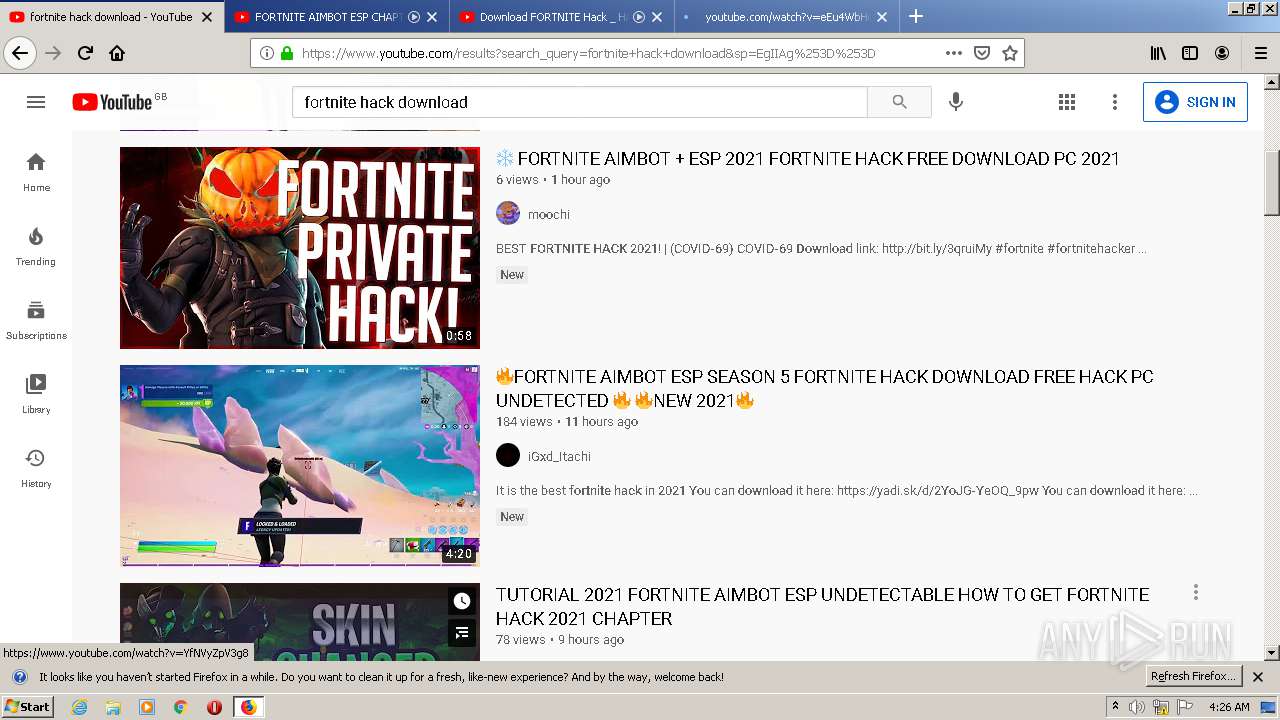
Task: Focus the YouTube search box
Action: 580,102
